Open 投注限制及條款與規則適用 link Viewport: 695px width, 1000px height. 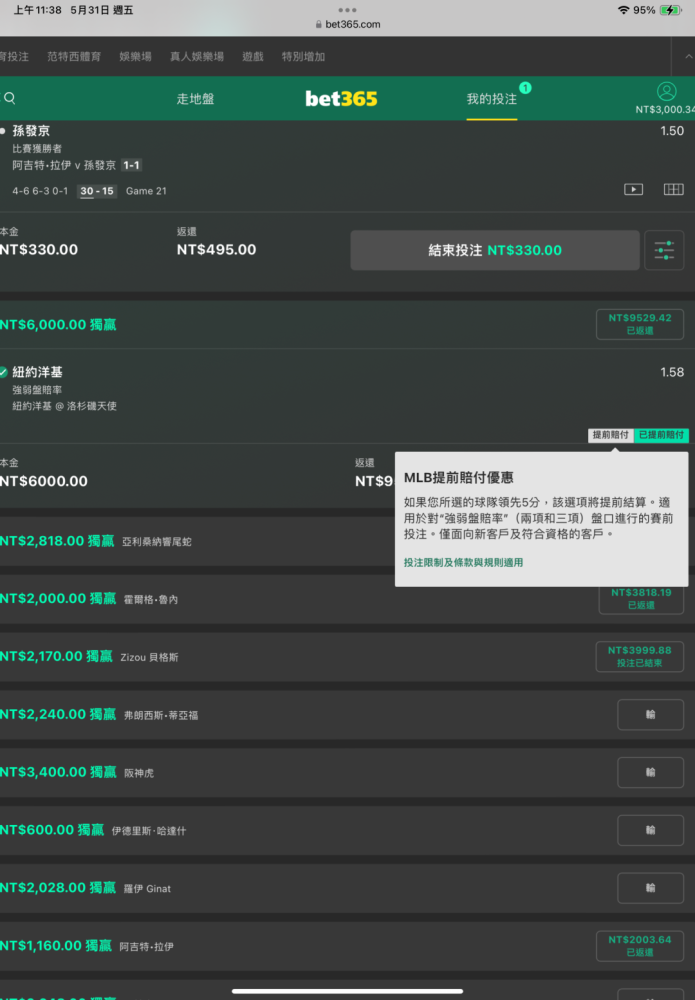464,562
